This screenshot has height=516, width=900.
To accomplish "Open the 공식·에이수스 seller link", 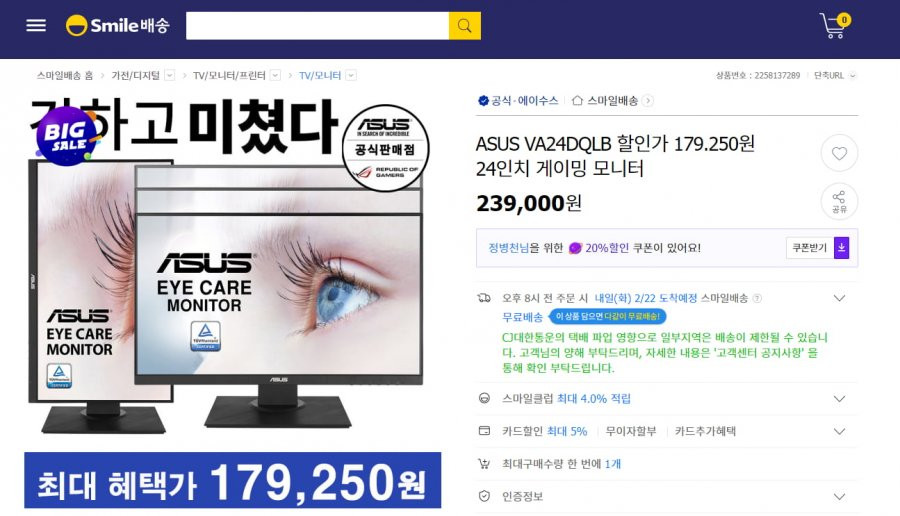I will click(x=518, y=101).
